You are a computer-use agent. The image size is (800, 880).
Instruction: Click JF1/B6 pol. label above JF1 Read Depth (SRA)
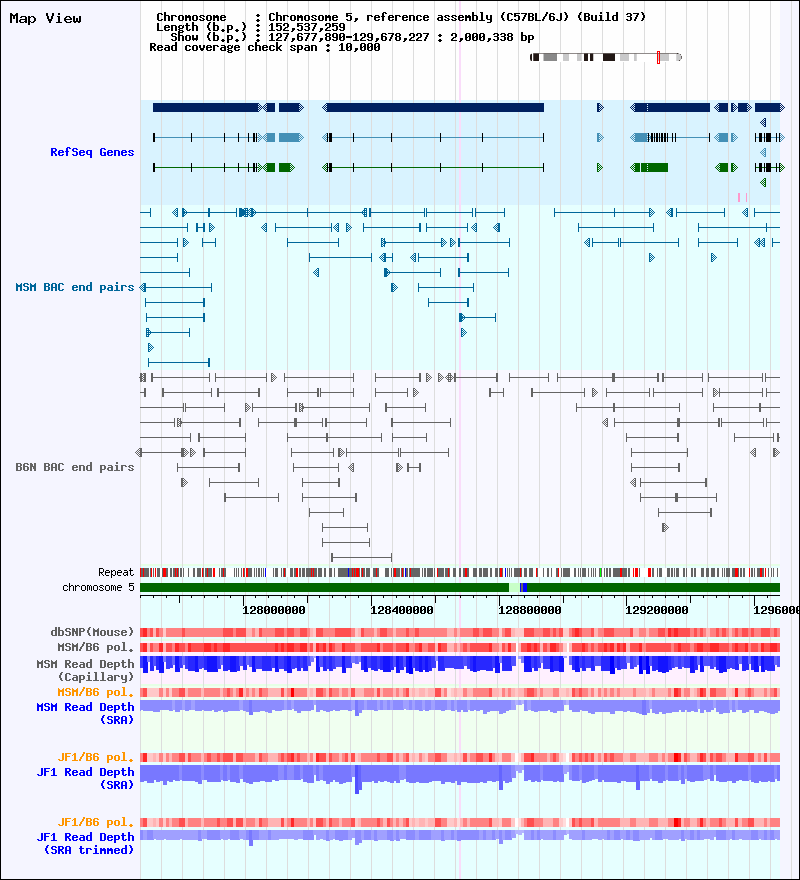click(95, 757)
